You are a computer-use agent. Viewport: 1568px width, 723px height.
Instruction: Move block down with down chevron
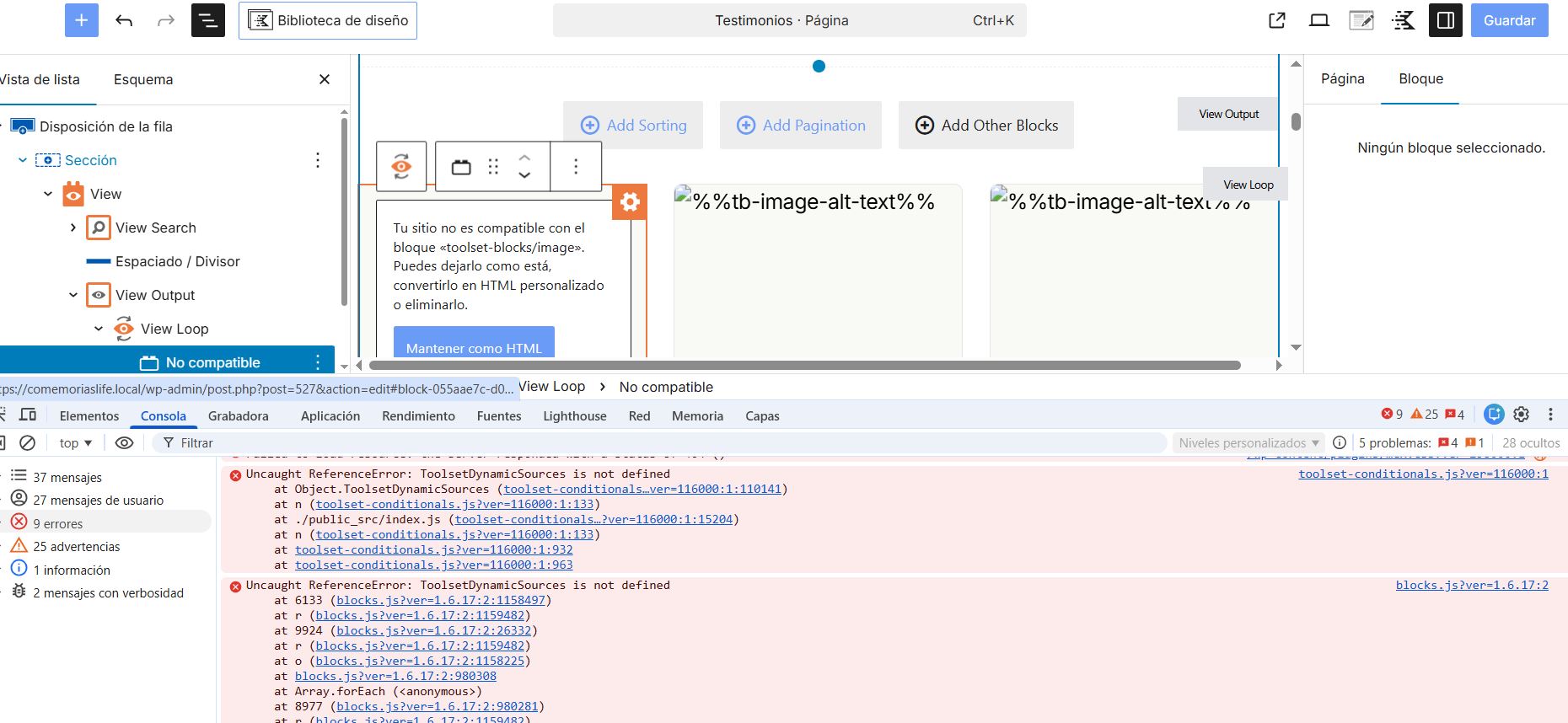click(524, 175)
